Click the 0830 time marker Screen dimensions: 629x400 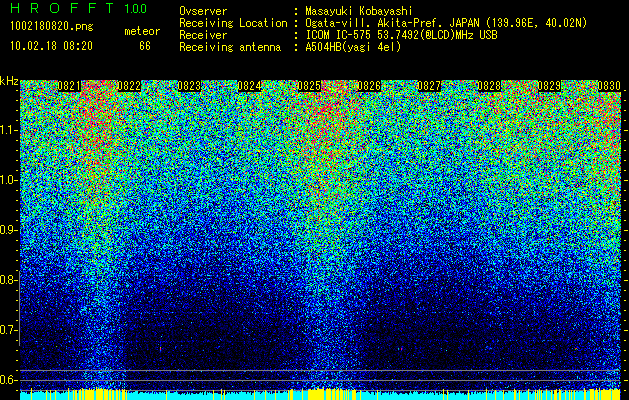(609, 86)
